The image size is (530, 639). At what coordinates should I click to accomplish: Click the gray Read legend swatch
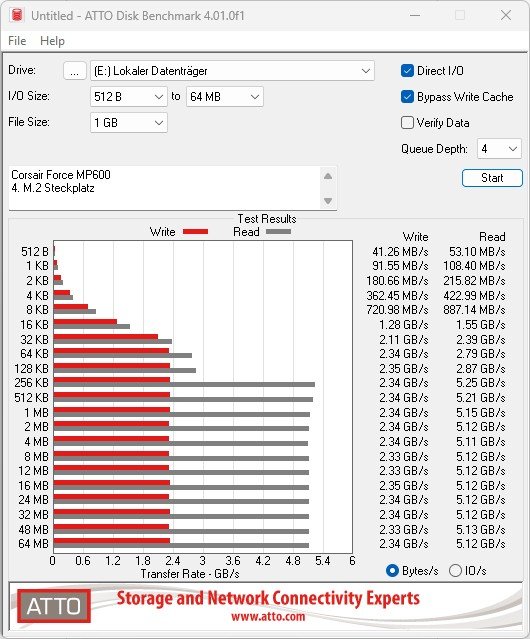coord(278,231)
